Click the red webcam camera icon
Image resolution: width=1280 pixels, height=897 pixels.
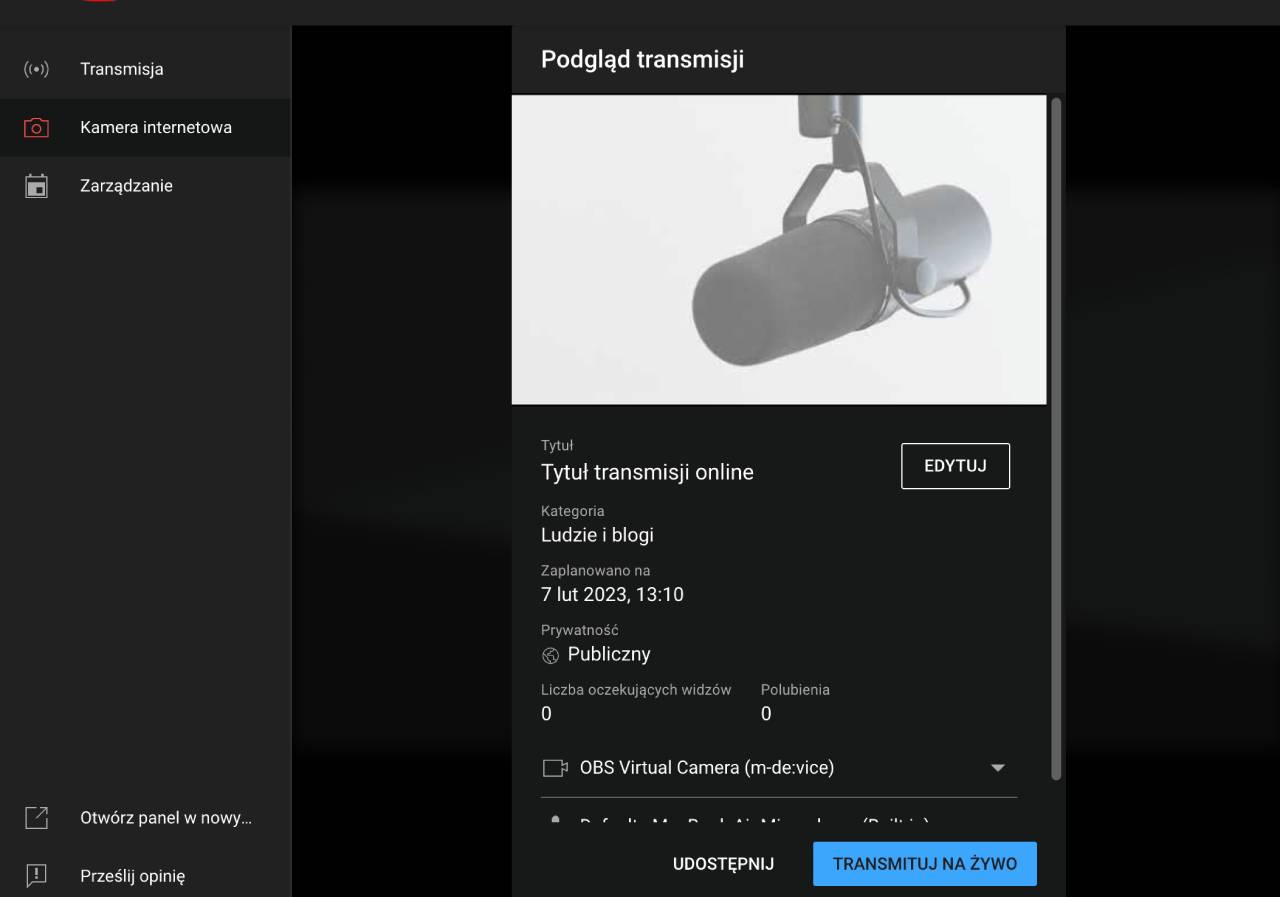pyautogui.click(x=36, y=128)
